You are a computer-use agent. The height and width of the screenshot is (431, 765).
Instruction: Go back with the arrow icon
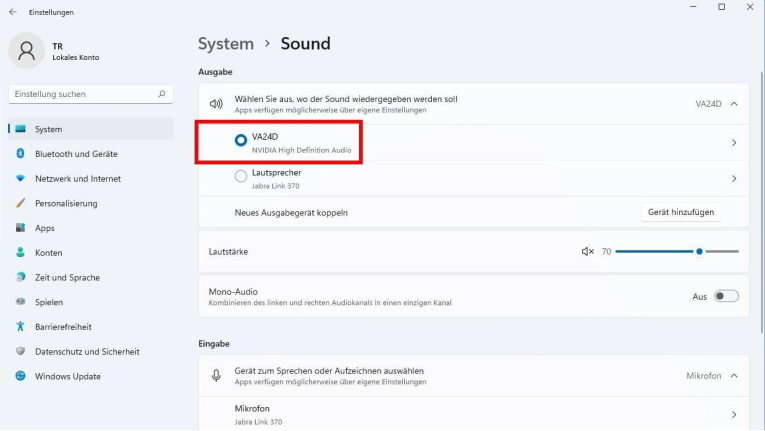point(13,12)
